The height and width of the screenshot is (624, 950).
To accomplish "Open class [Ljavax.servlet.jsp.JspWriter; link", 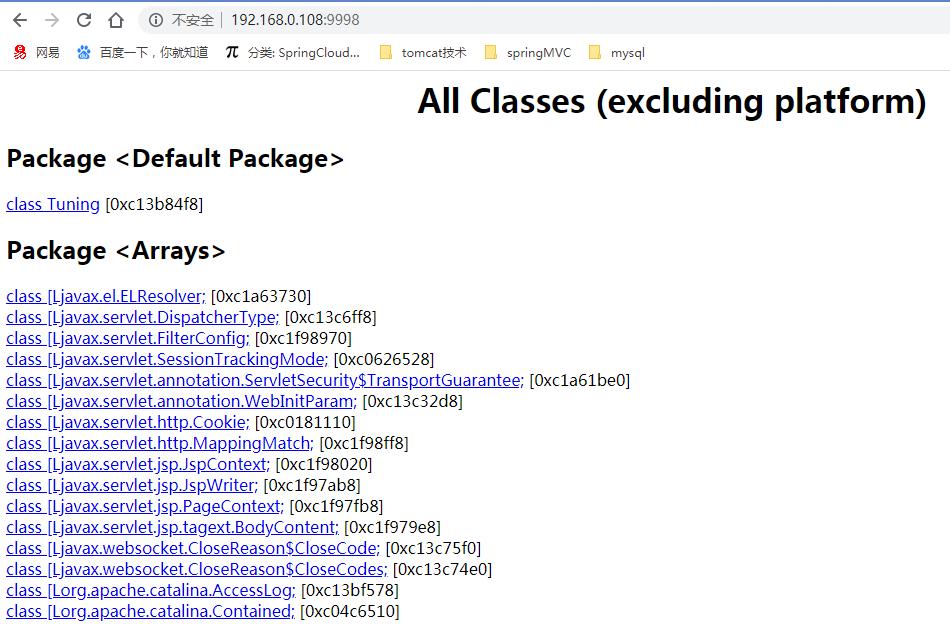I will coord(132,486).
